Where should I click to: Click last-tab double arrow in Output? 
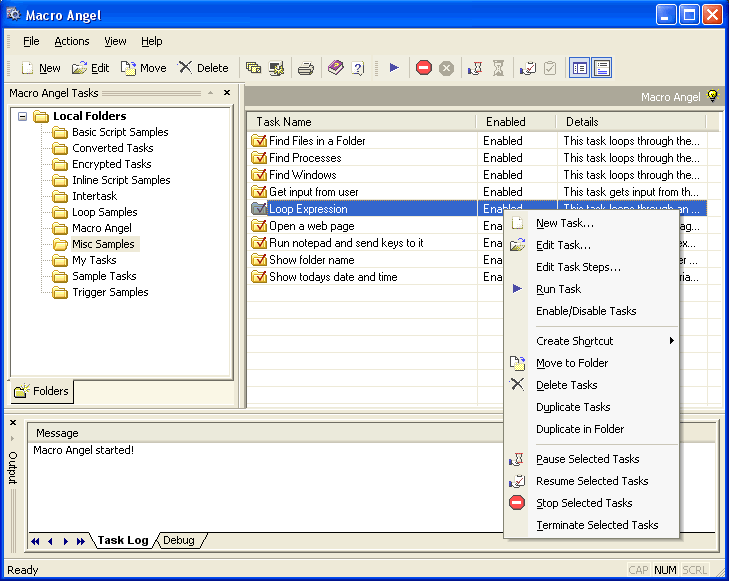tap(81, 541)
